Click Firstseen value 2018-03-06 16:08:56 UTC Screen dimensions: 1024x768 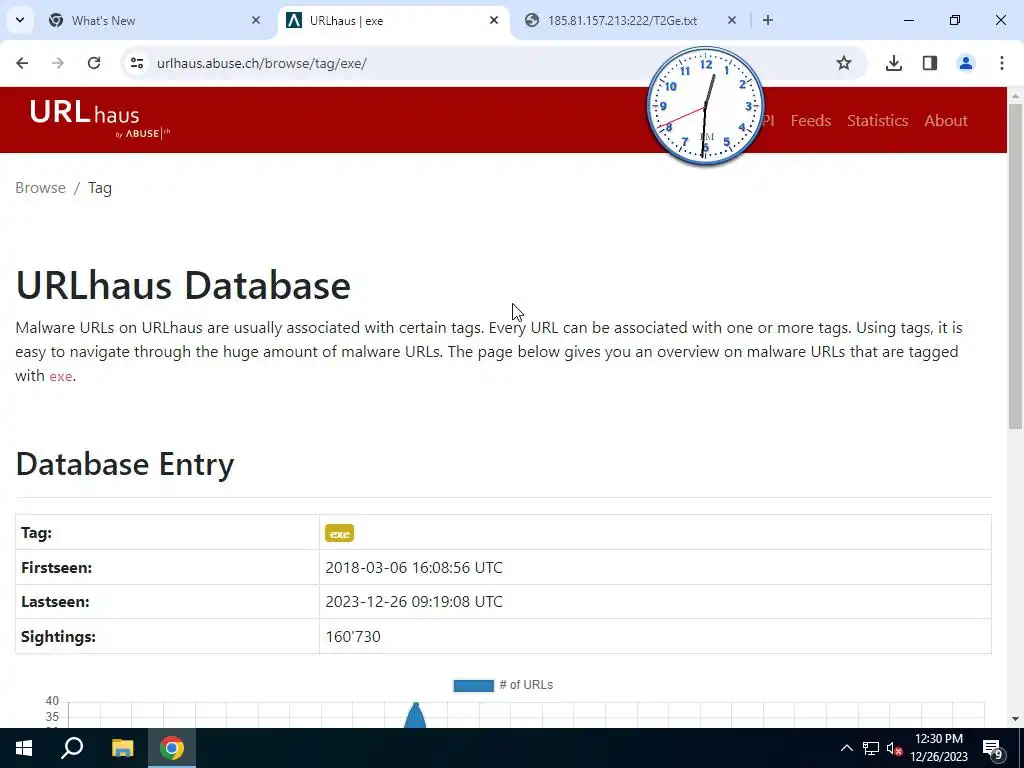[414, 568]
